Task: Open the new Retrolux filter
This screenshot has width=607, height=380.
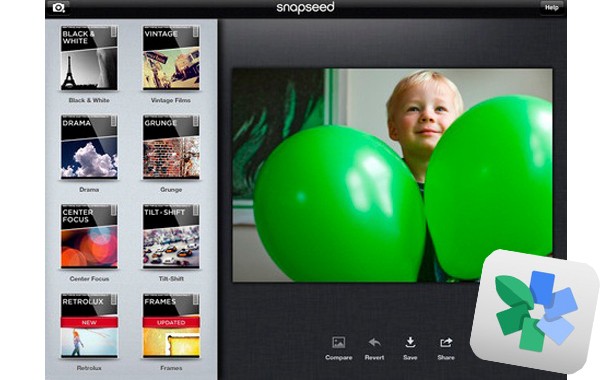Action: [89, 326]
